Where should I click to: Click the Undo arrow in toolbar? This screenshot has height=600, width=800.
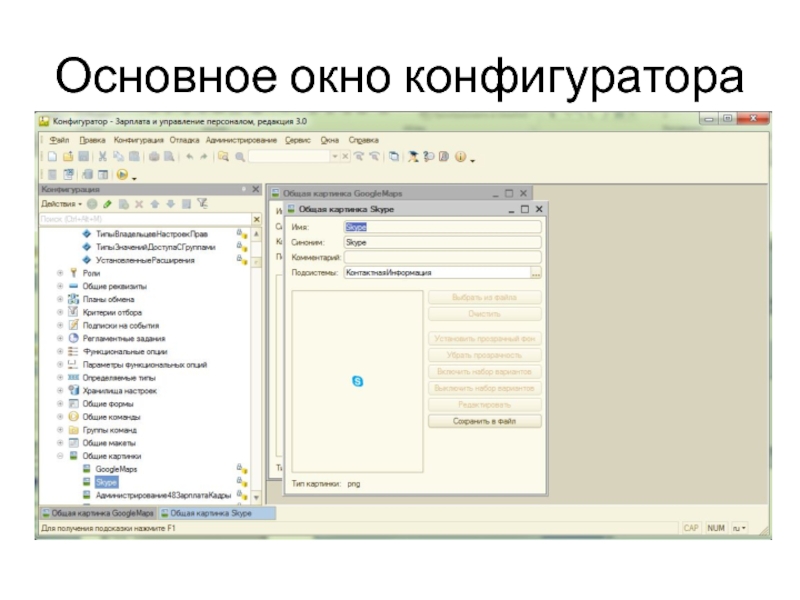click(x=188, y=157)
